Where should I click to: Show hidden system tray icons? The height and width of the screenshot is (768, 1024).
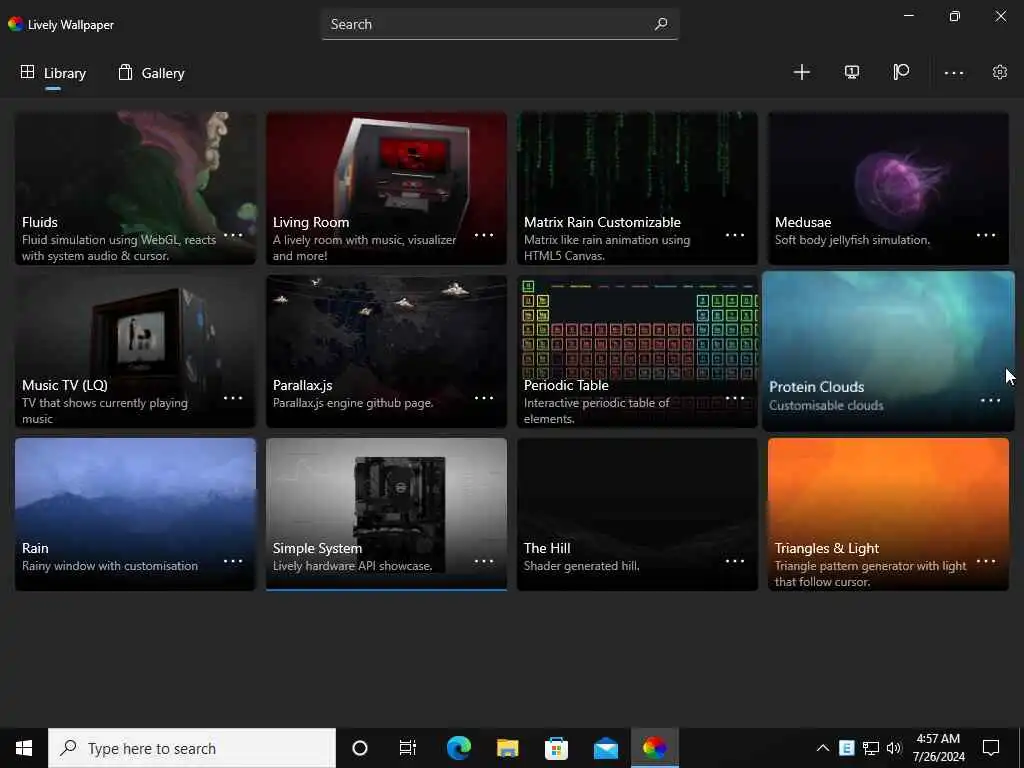click(x=823, y=748)
